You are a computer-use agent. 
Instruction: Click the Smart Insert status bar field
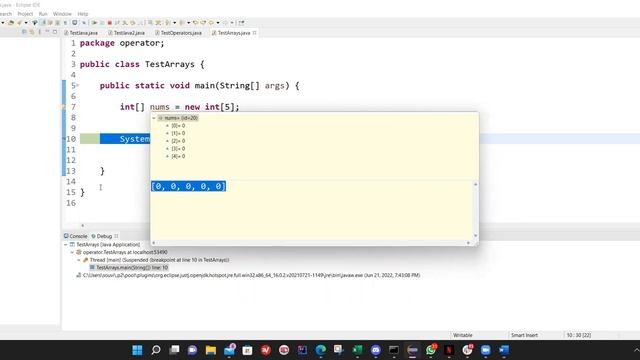pos(524,335)
